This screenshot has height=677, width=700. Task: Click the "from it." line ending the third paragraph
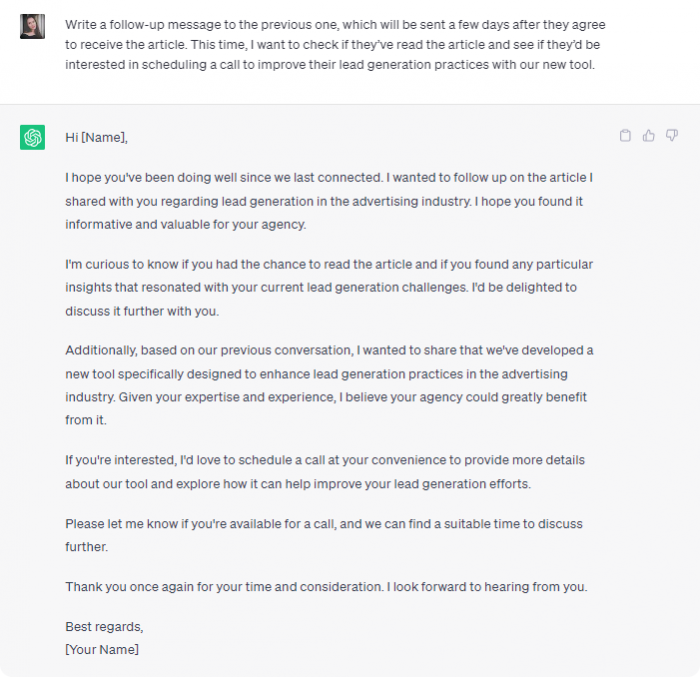86,420
